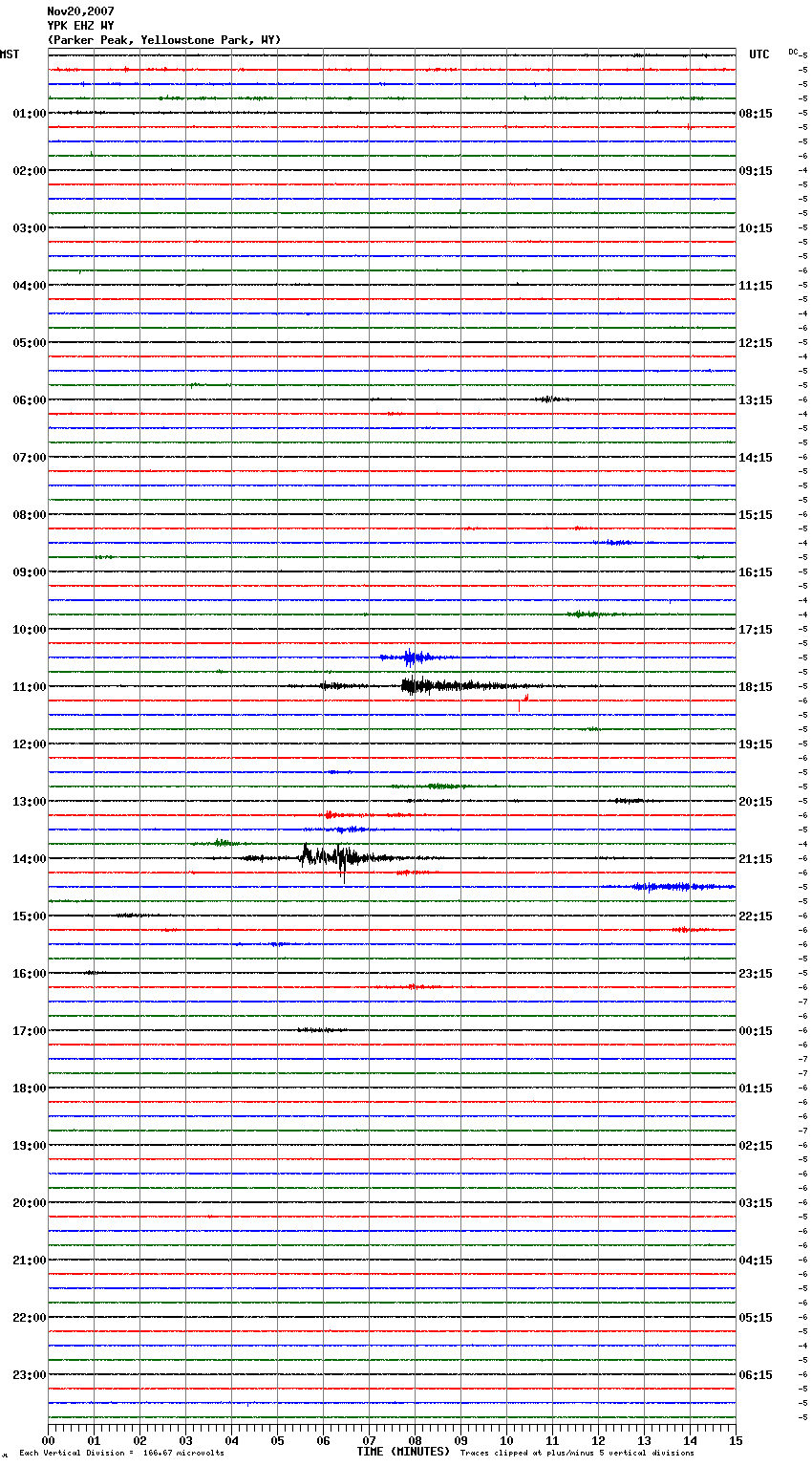The image size is (812, 1466).
Task: Click the Parker Peak, Yellowstone Park location title
Action: pyautogui.click(x=164, y=40)
